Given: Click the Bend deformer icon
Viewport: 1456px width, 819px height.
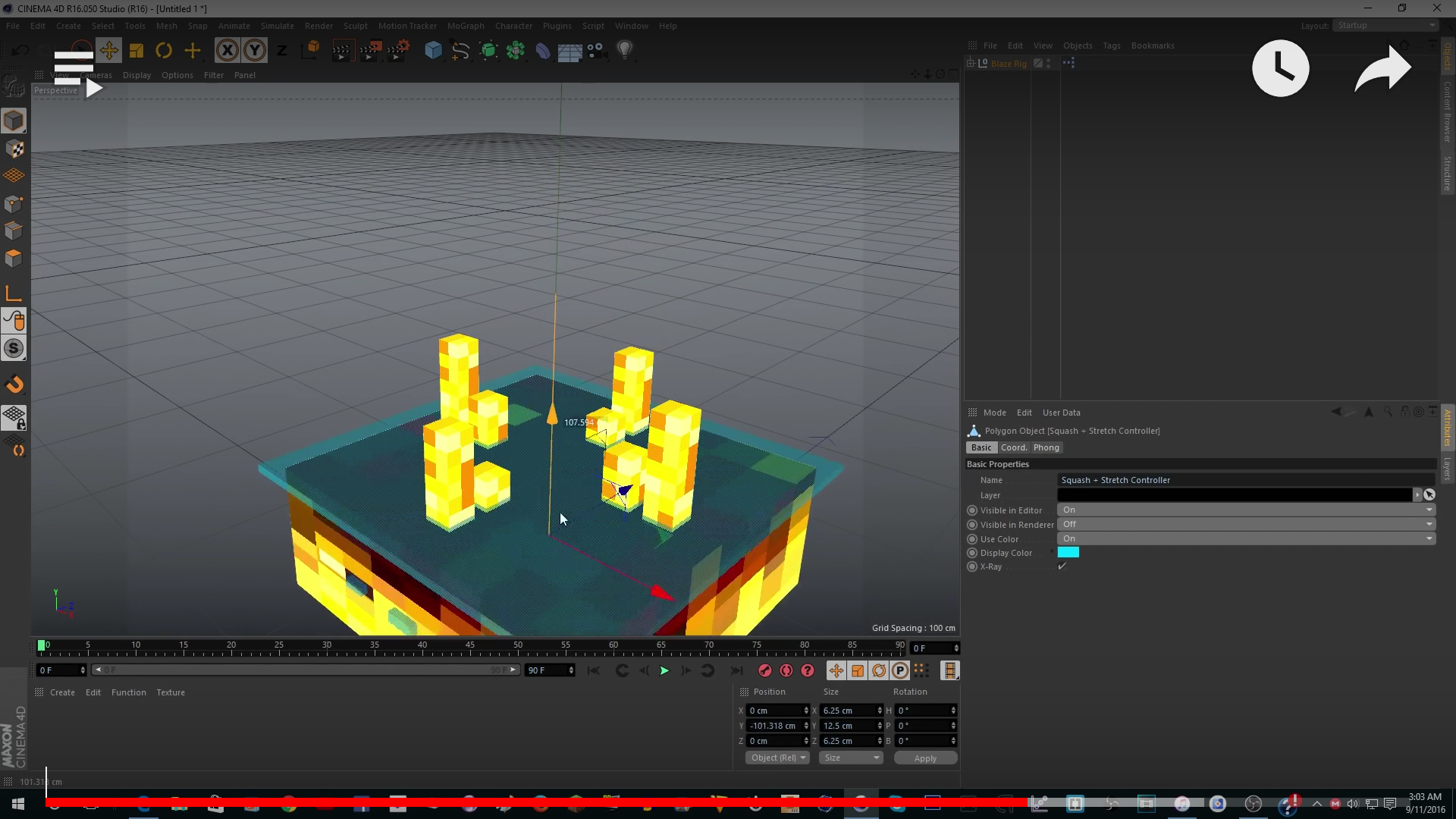Looking at the screenshot, I should pos(543,51).
